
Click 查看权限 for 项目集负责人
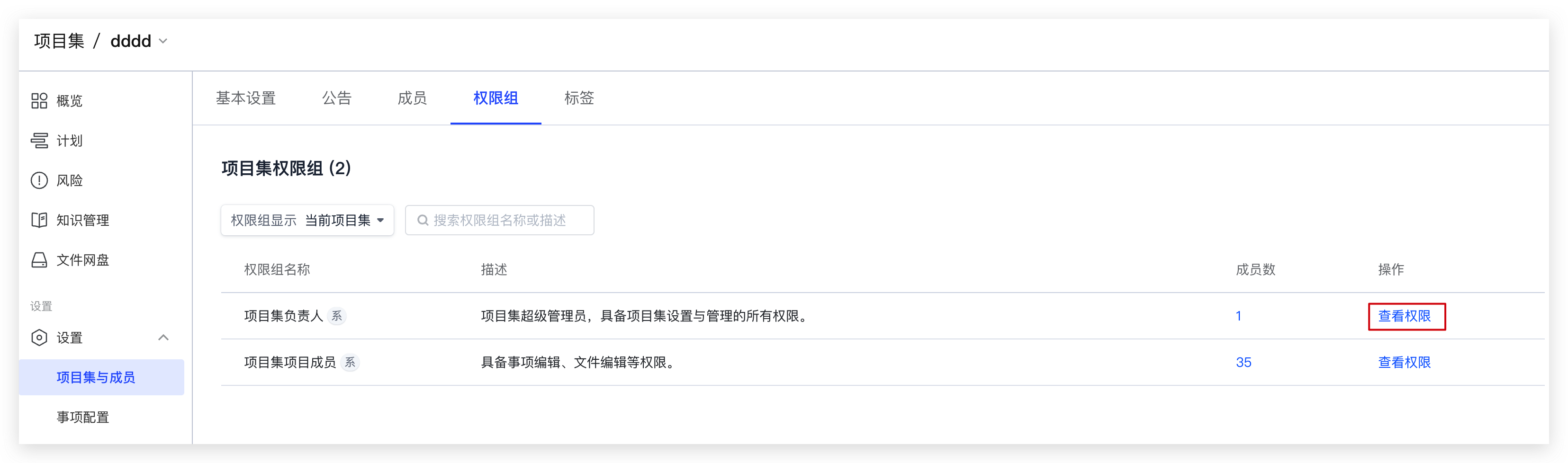pos(1404,316)
